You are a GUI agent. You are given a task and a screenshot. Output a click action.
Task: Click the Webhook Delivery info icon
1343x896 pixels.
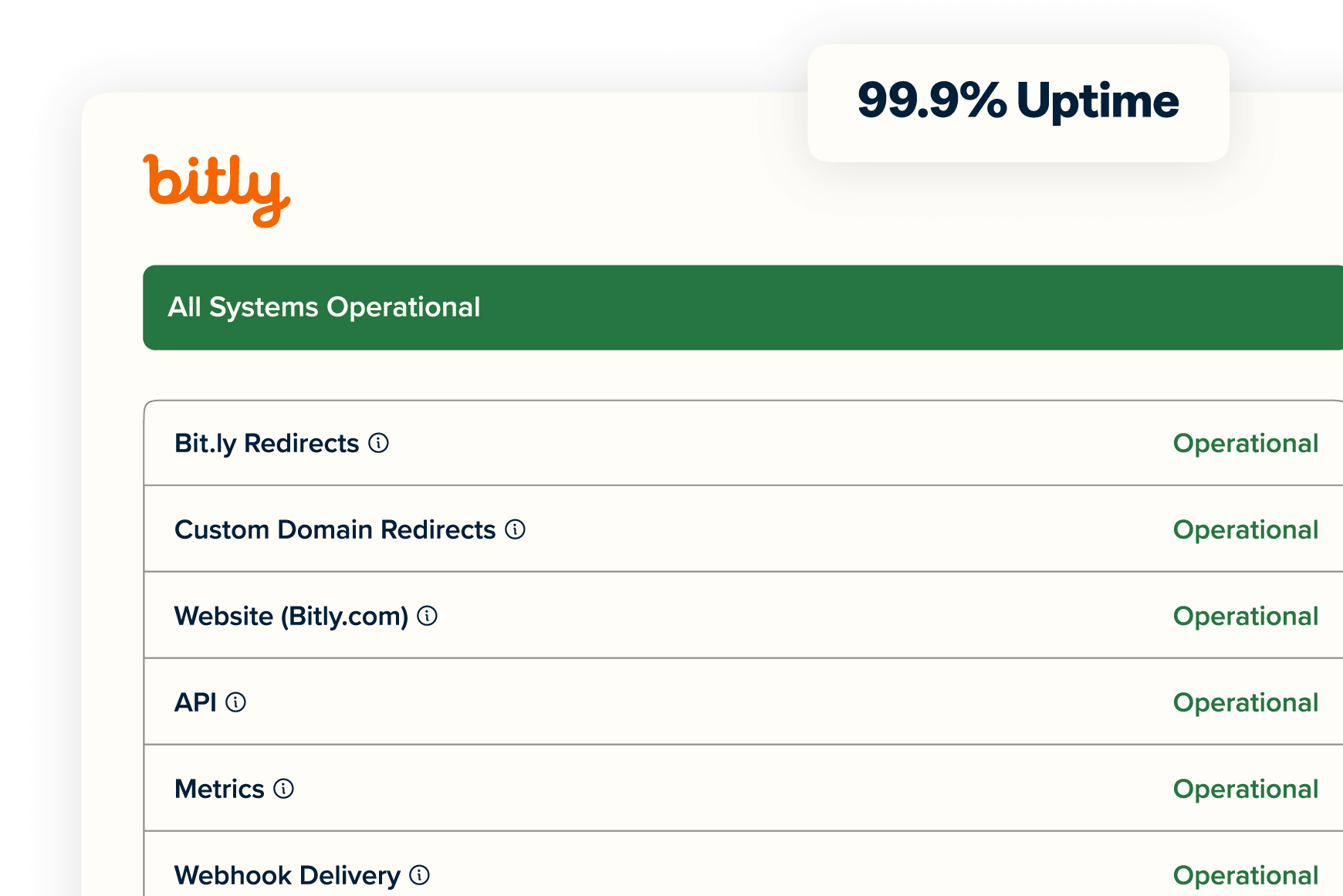point(419,875)
